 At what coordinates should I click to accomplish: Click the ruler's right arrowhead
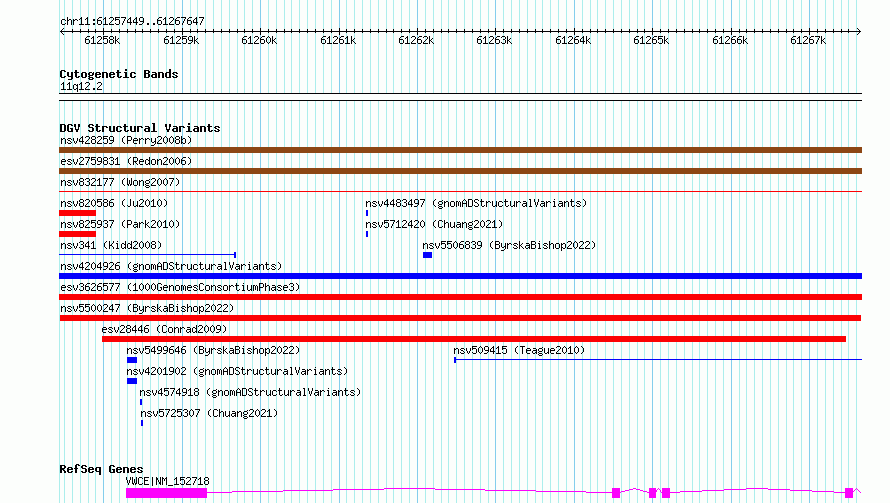pos(859,31)
